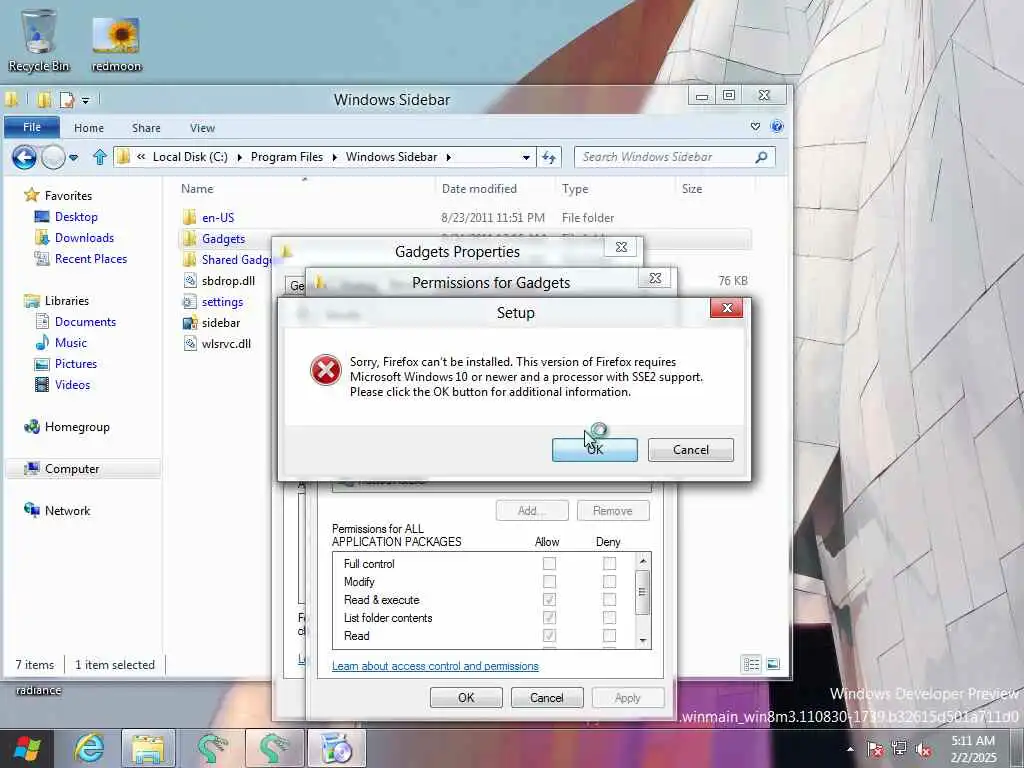Click the search magnifier icon

click(x=761, y=157)
